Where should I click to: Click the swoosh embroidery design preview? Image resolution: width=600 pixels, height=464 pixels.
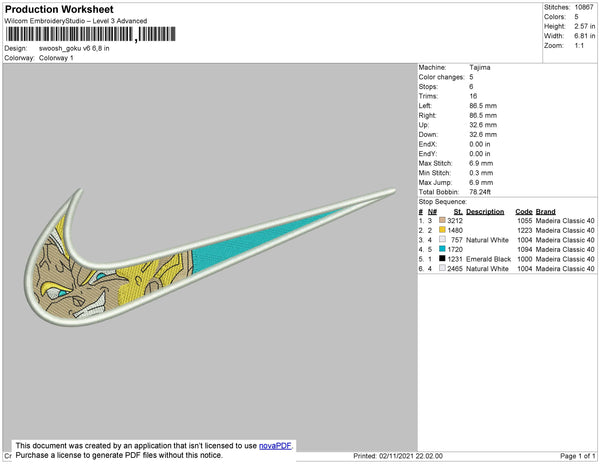click(x=210, y=257)
